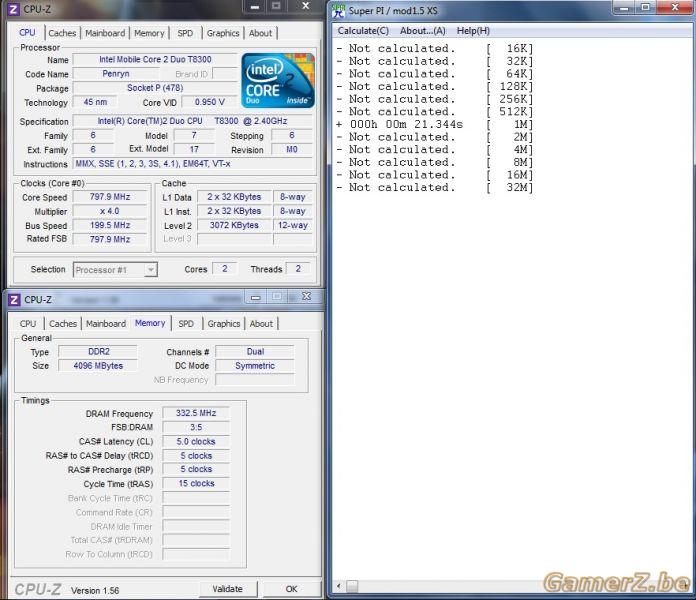Click Cycle Time (tRAS) value 15 clocks
Image resolution: width=696 pixels, height=600 pixels.
196,484
